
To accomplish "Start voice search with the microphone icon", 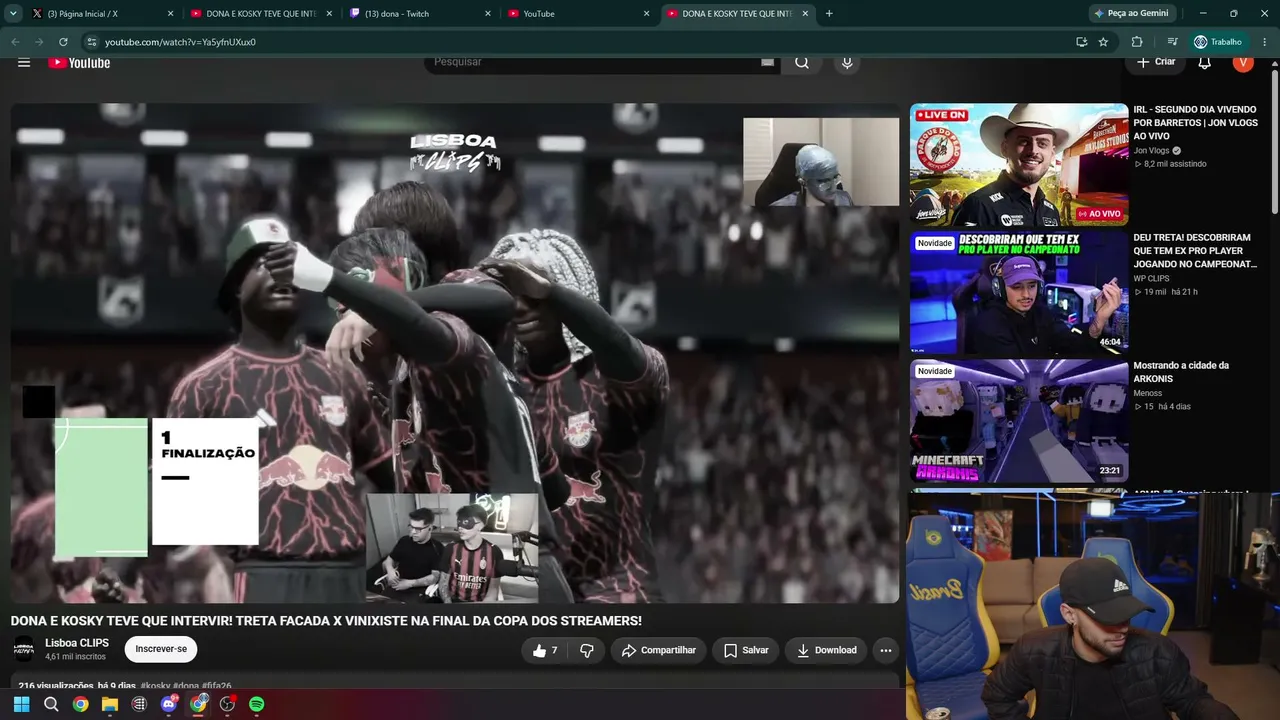I will point(847,62).
